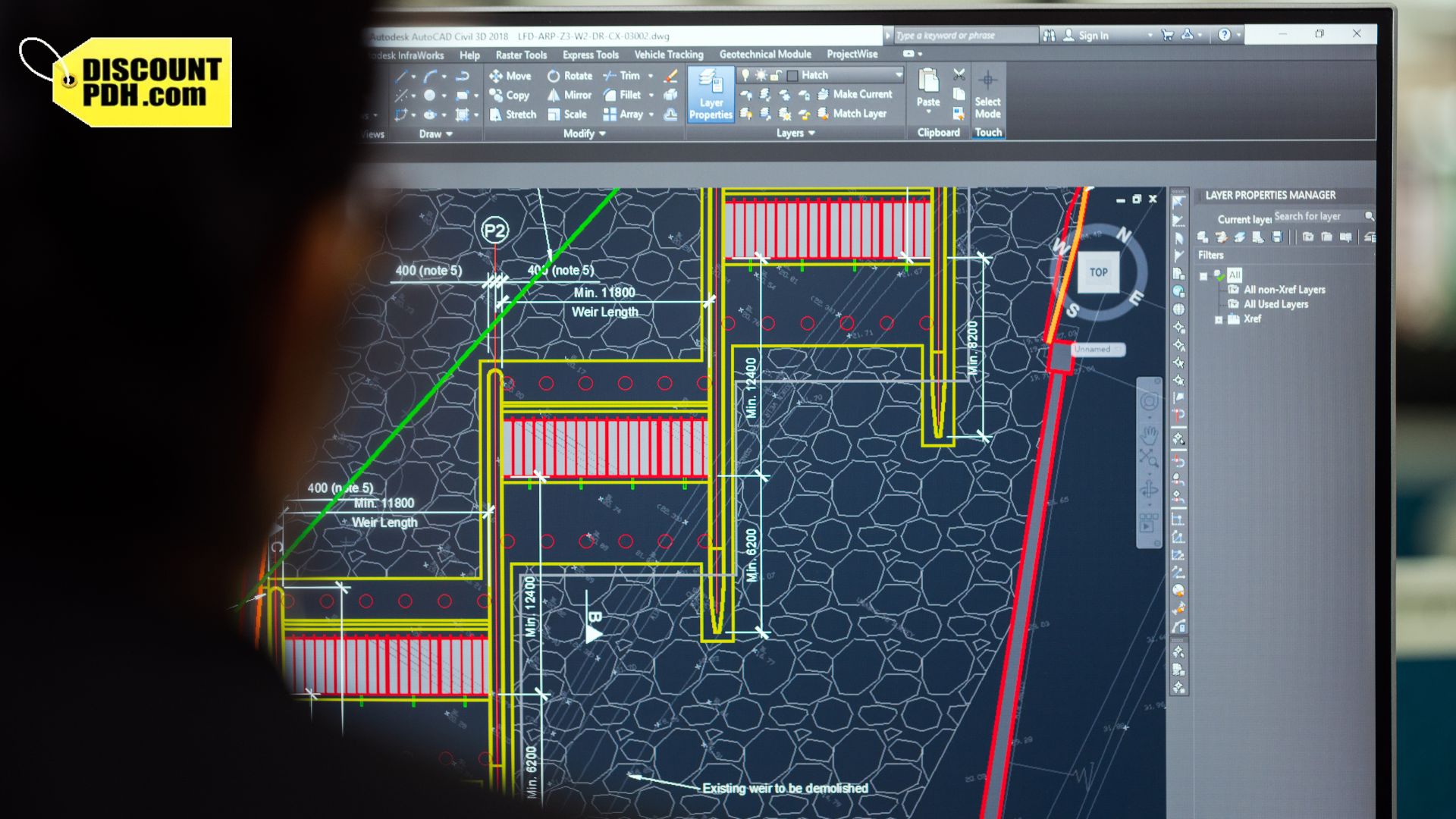This screenshot has width=1456, height=819.
Task: Click Match Layer in Layers panel
Action: (852, 114)
